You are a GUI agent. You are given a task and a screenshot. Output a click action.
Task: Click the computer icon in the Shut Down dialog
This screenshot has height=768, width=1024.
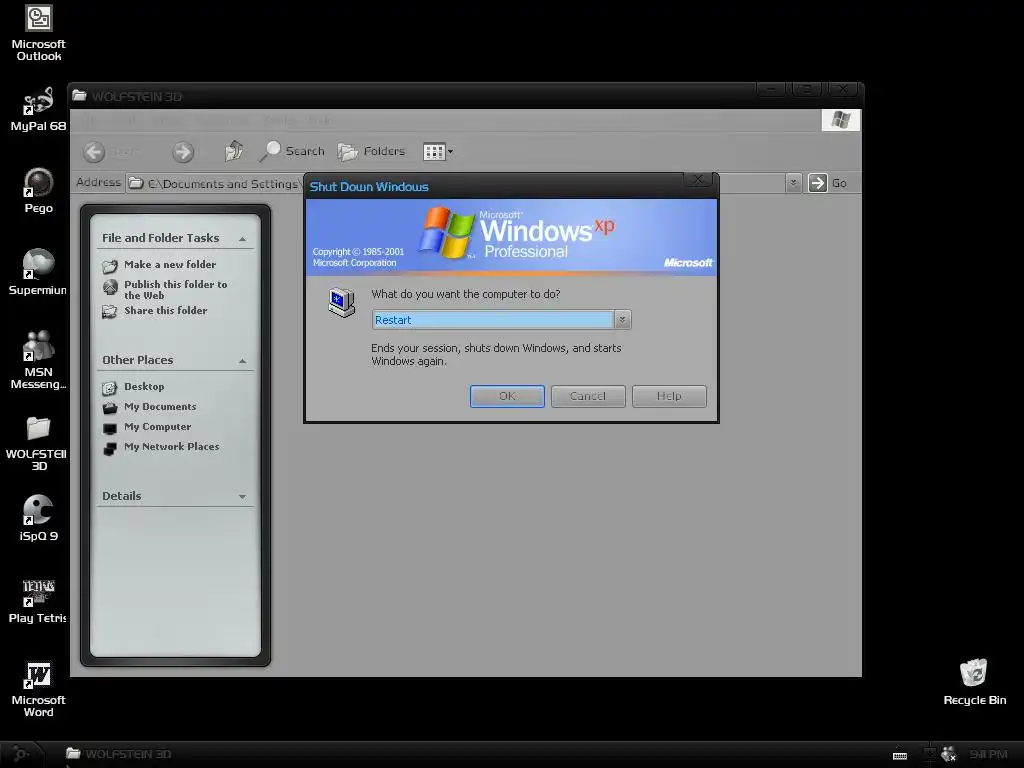[x=342, y=302]
